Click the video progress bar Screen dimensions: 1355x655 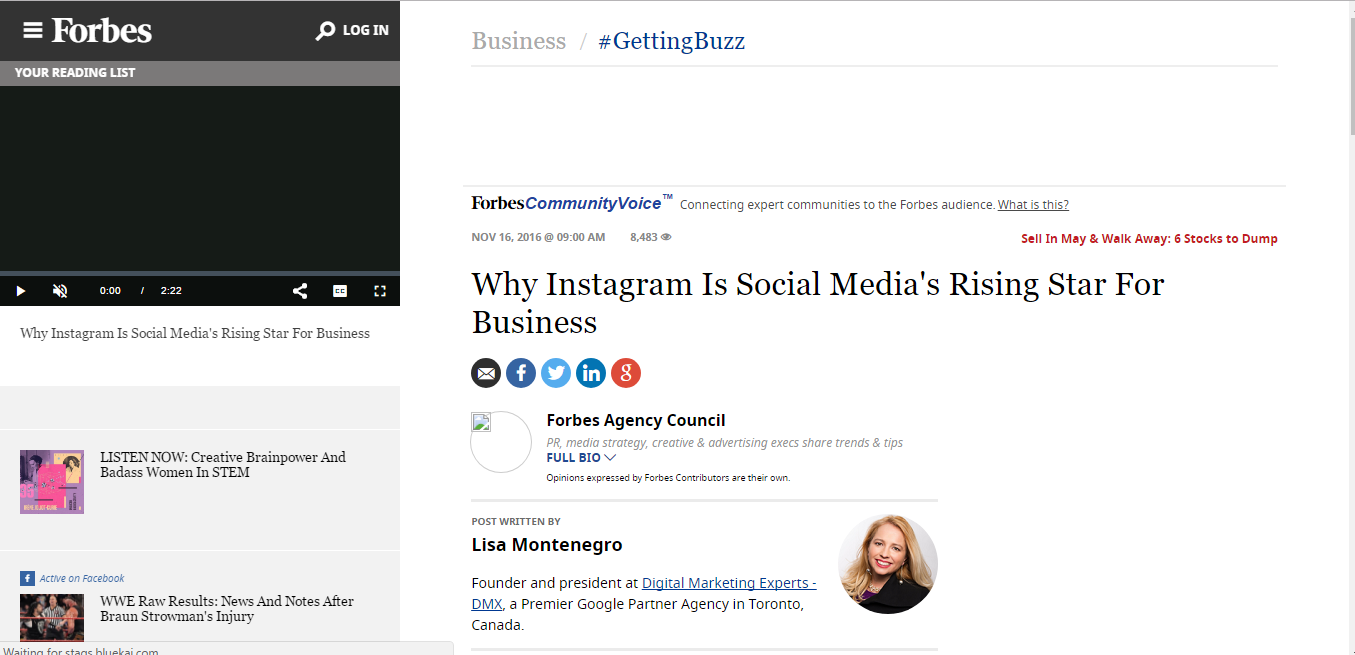200,273
